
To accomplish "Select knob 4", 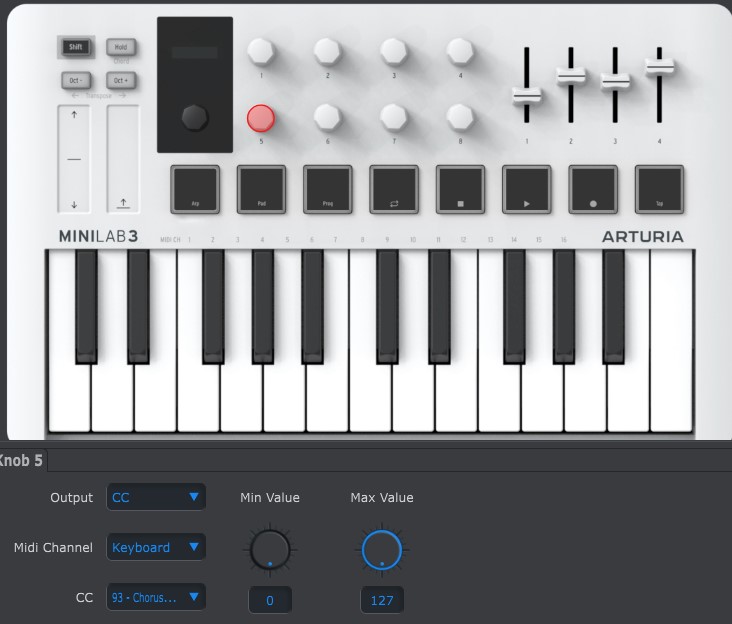I will click(460, 51).
